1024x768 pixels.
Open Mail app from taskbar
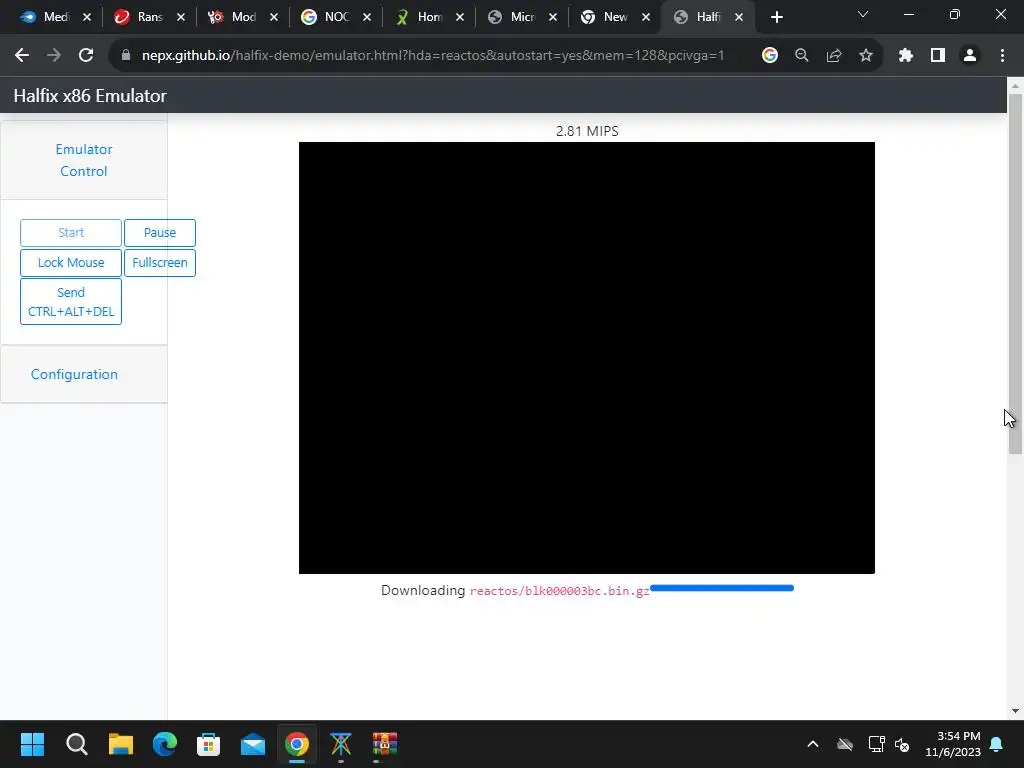pyautogui.click(x=253, y=744)
